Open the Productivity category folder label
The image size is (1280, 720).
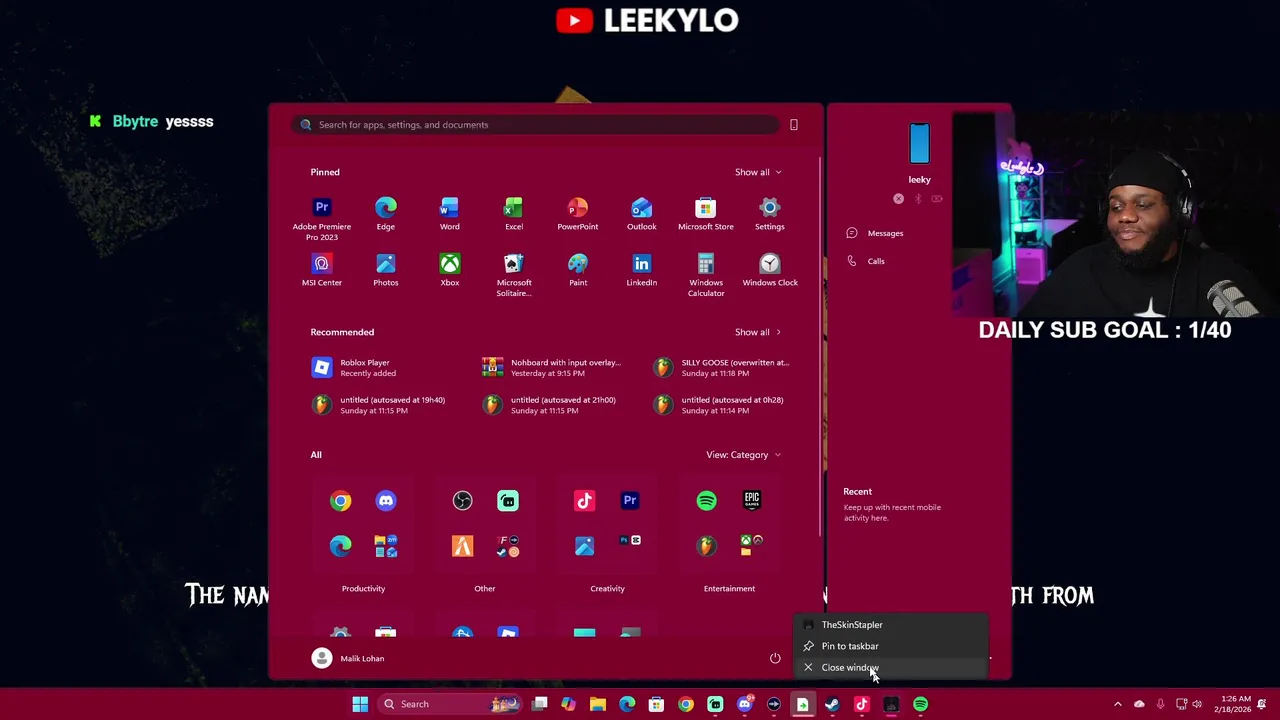[x=363, y=589]
